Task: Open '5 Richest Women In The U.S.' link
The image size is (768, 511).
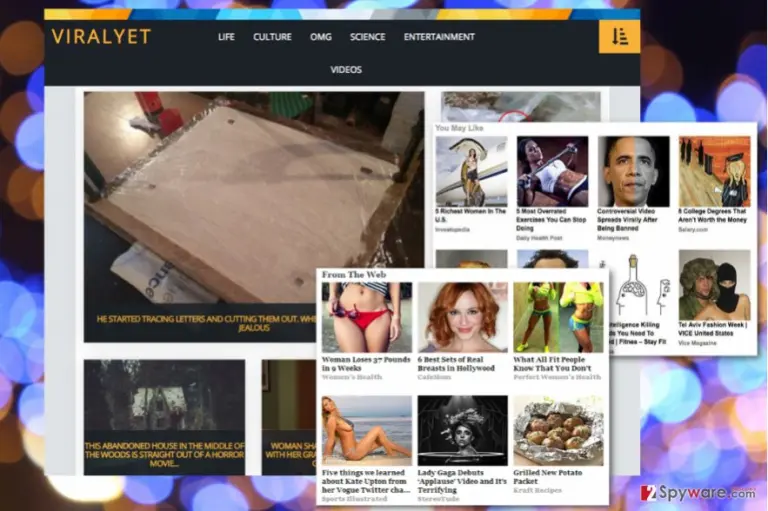Action: pos(471,216)
